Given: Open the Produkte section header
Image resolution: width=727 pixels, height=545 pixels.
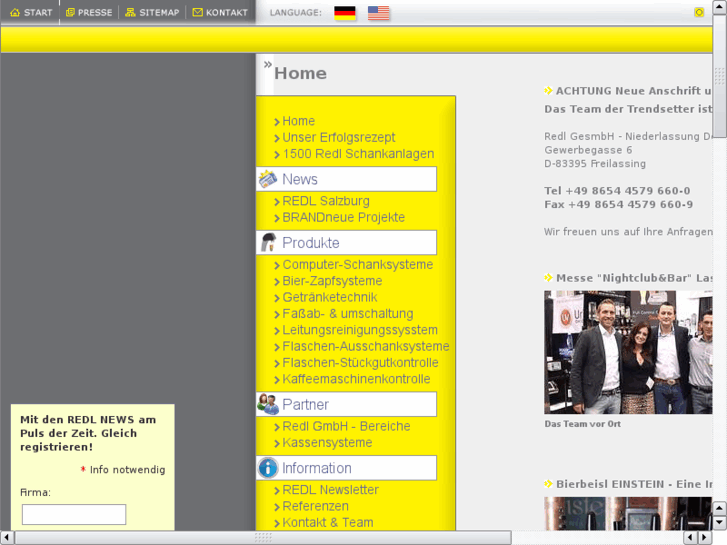Looking at the screenshot, I should pos(346,243).
